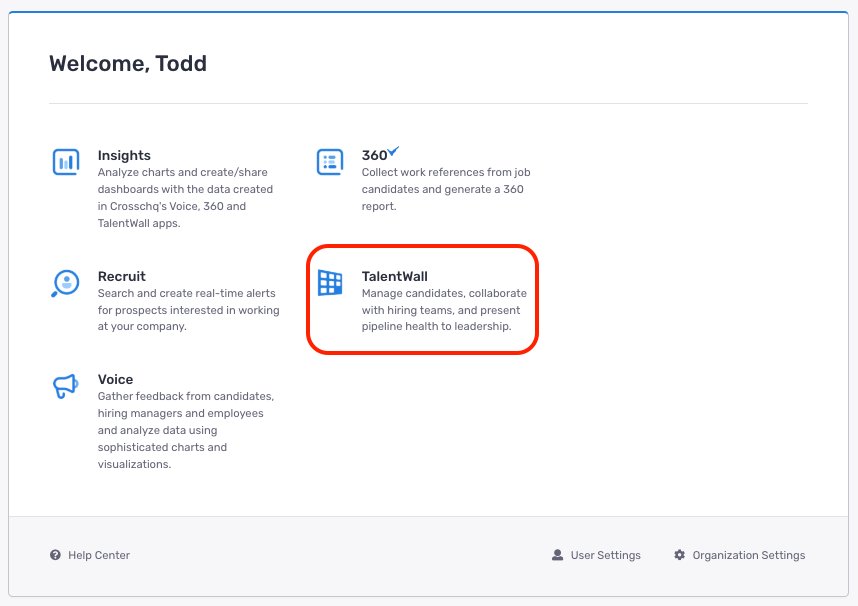
Task: Open the Voice app
Action: tap(115, 379)
